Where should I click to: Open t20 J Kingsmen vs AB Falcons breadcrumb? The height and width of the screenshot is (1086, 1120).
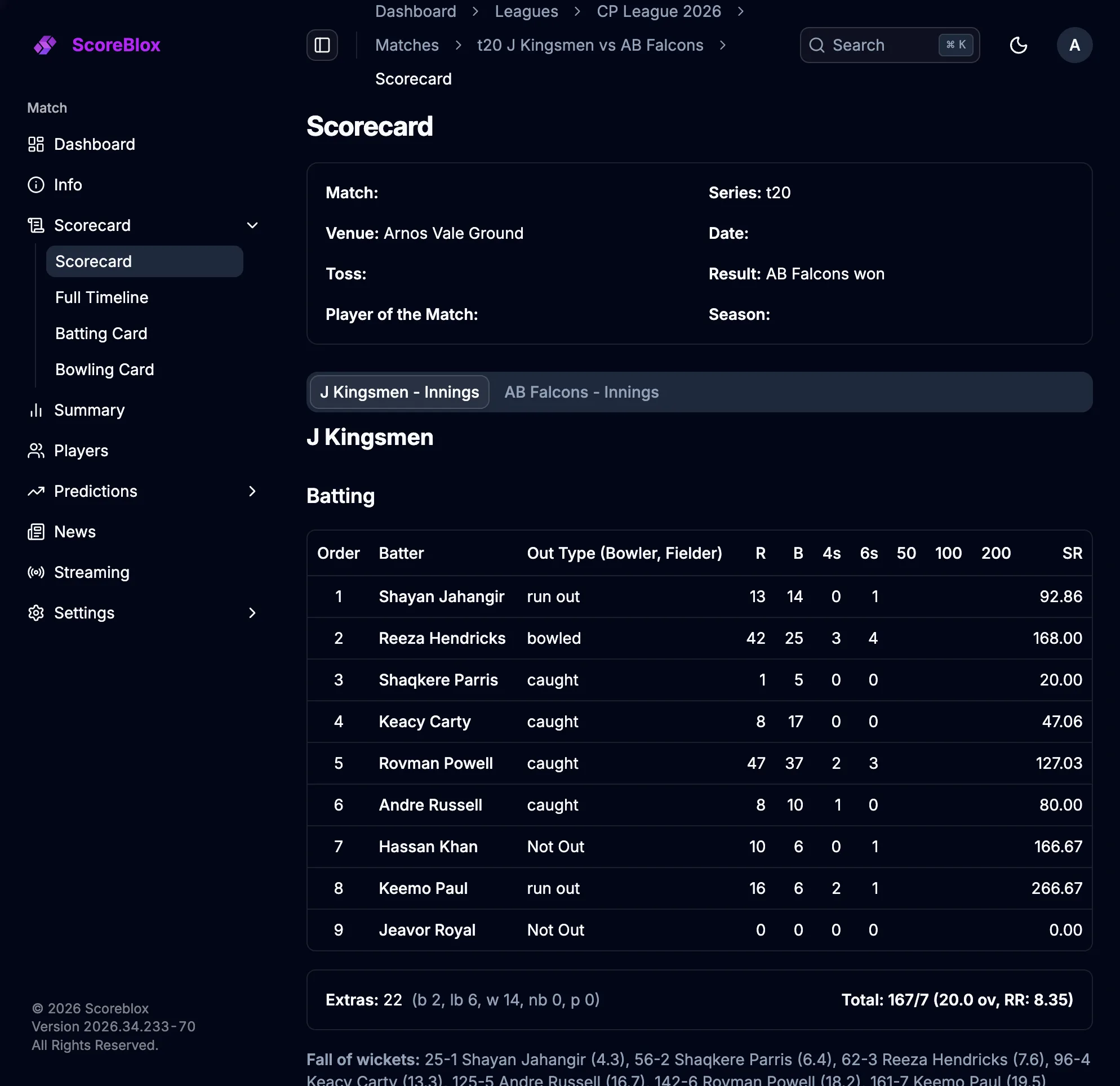pos(590,45)
